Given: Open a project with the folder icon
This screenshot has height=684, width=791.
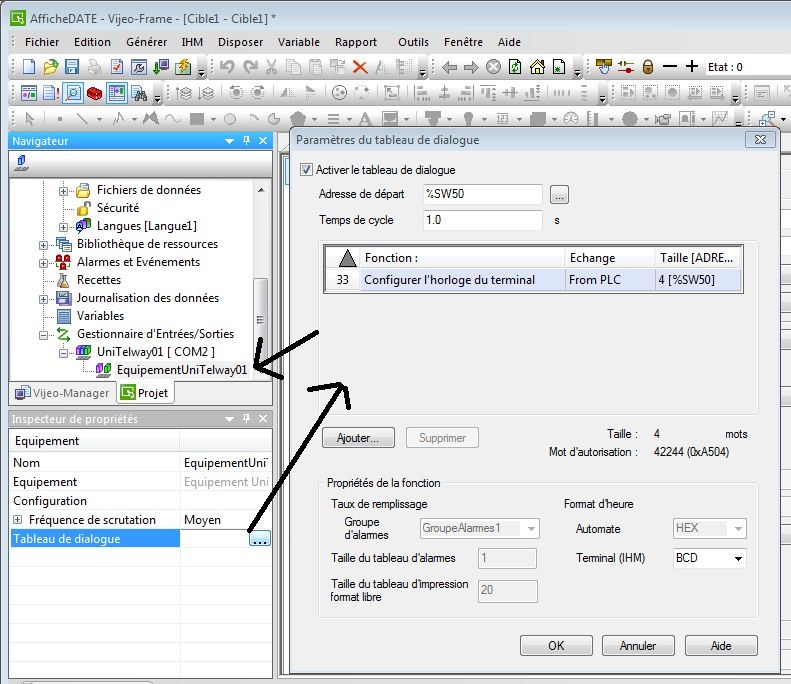Looking at the screenshot, I should tap(50, 67).
